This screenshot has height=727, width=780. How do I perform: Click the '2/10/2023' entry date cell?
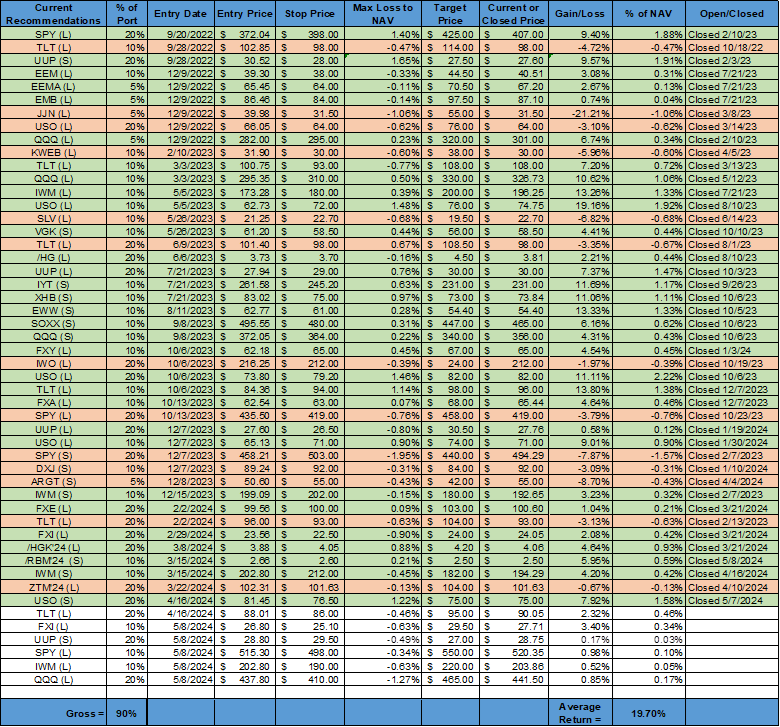181,153
